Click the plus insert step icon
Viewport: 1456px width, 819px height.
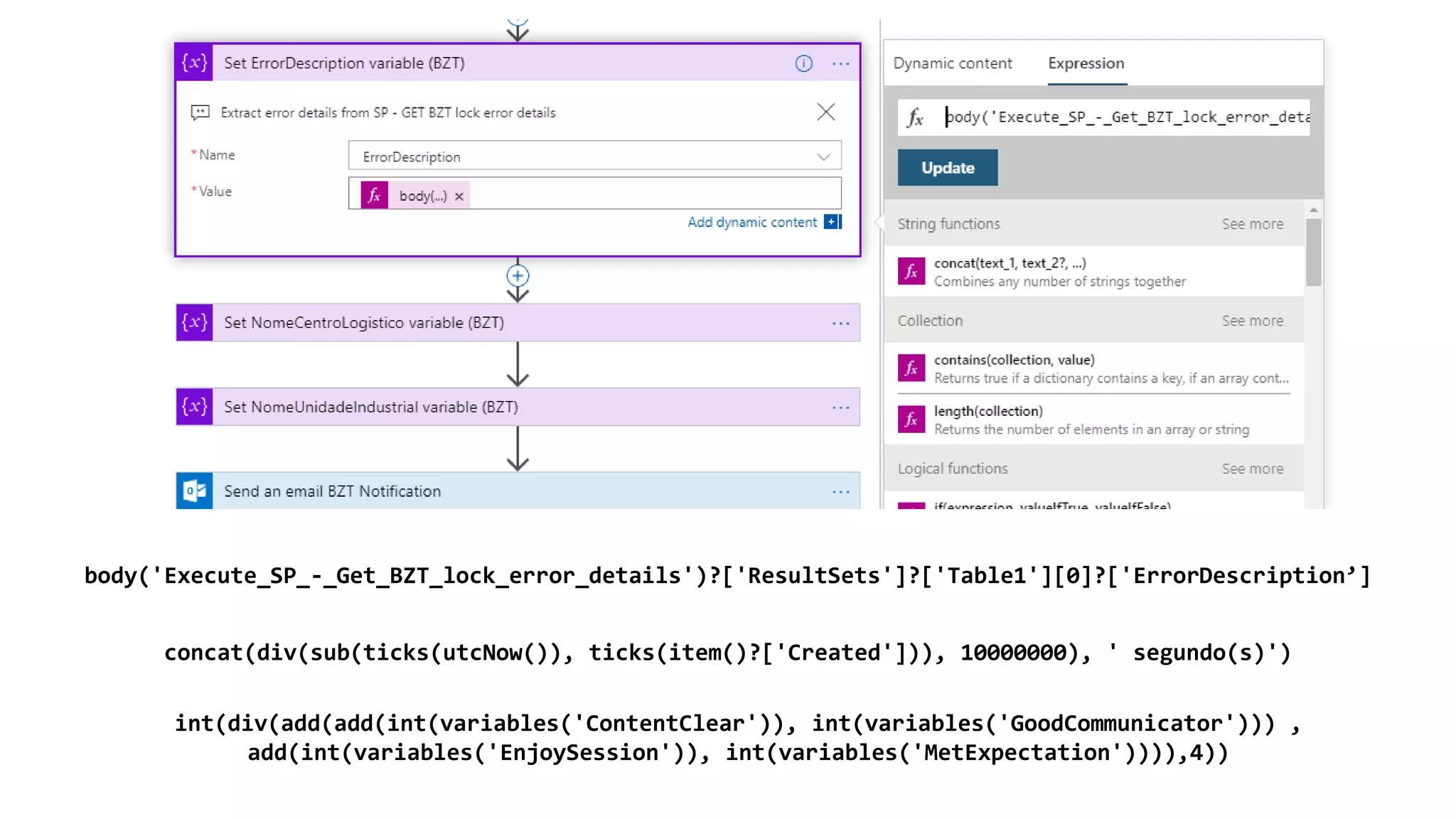pyautogui.click(x=518, y=276)
